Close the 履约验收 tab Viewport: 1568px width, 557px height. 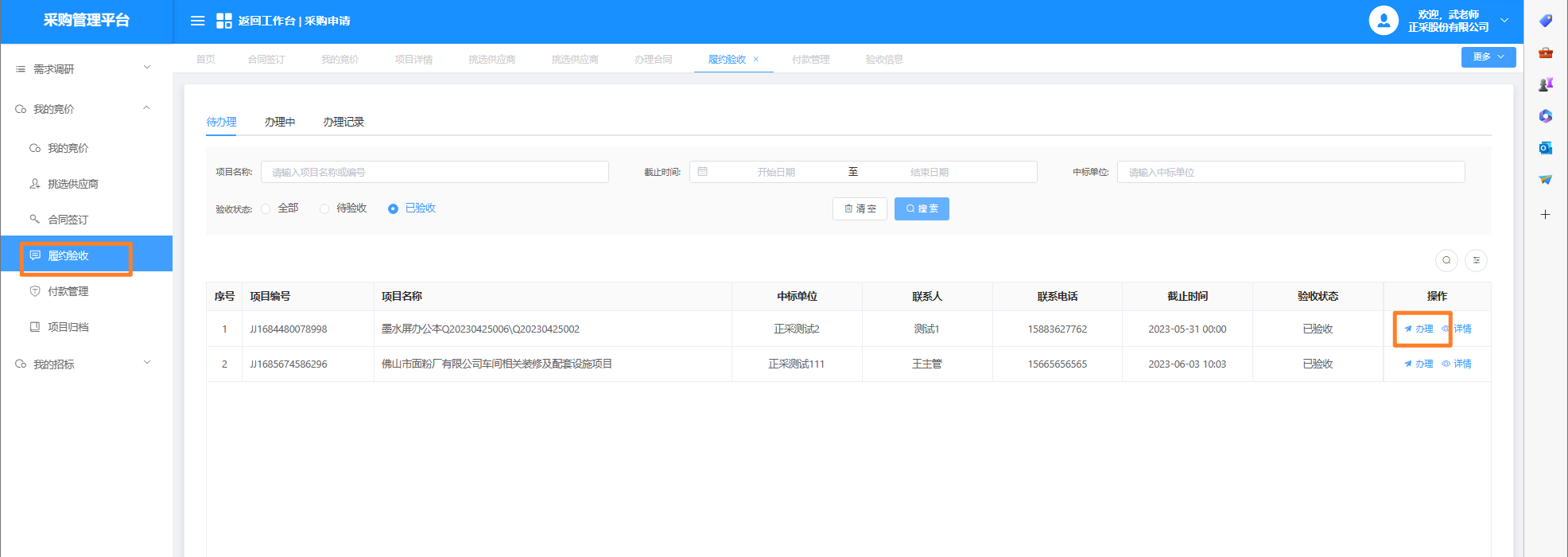pyautogui.click(x=755, y=60)
